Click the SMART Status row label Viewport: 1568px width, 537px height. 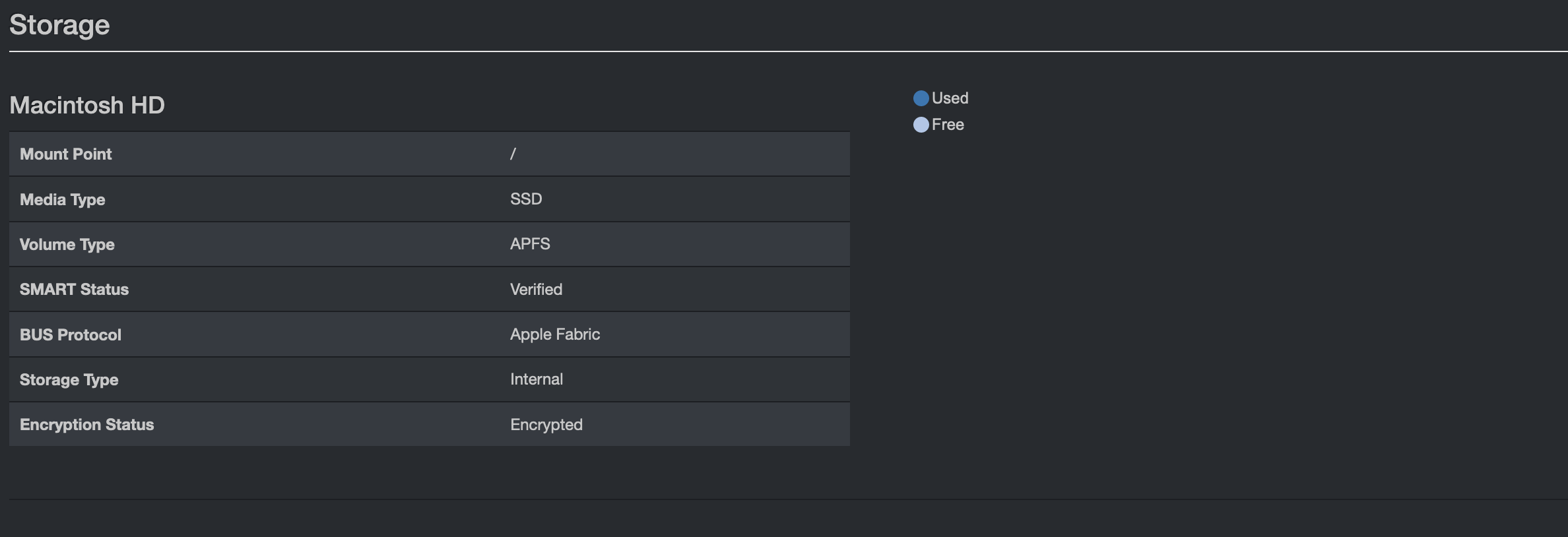point(74,289)
